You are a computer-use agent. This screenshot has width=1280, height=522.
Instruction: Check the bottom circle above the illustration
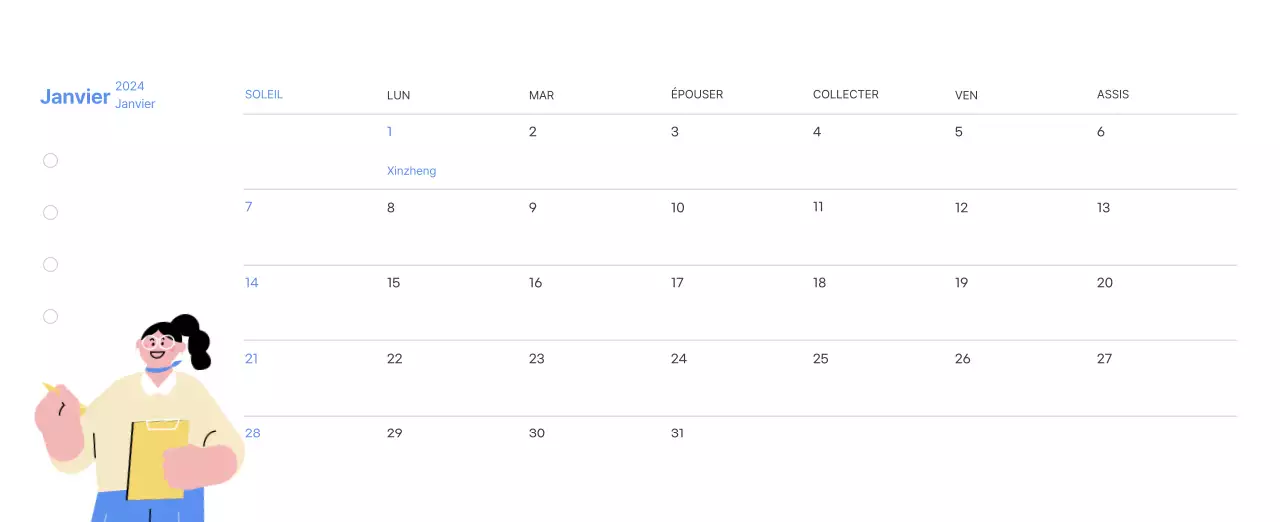[51, 316]
